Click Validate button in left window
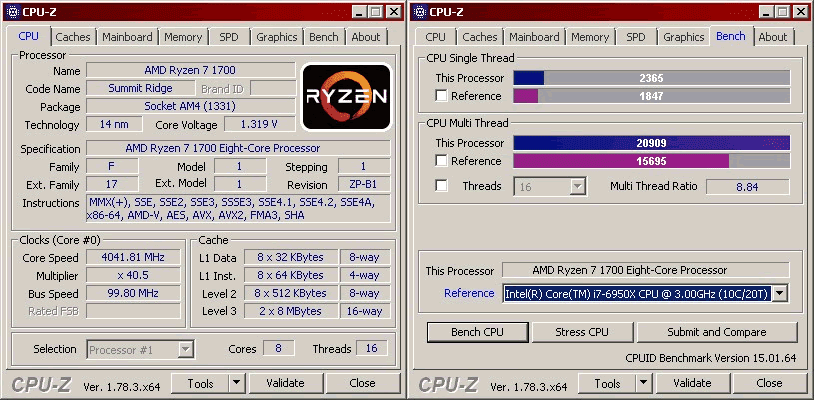Viewport: 814px width, 400px height. pyautogui.click(x=285, y=383)
